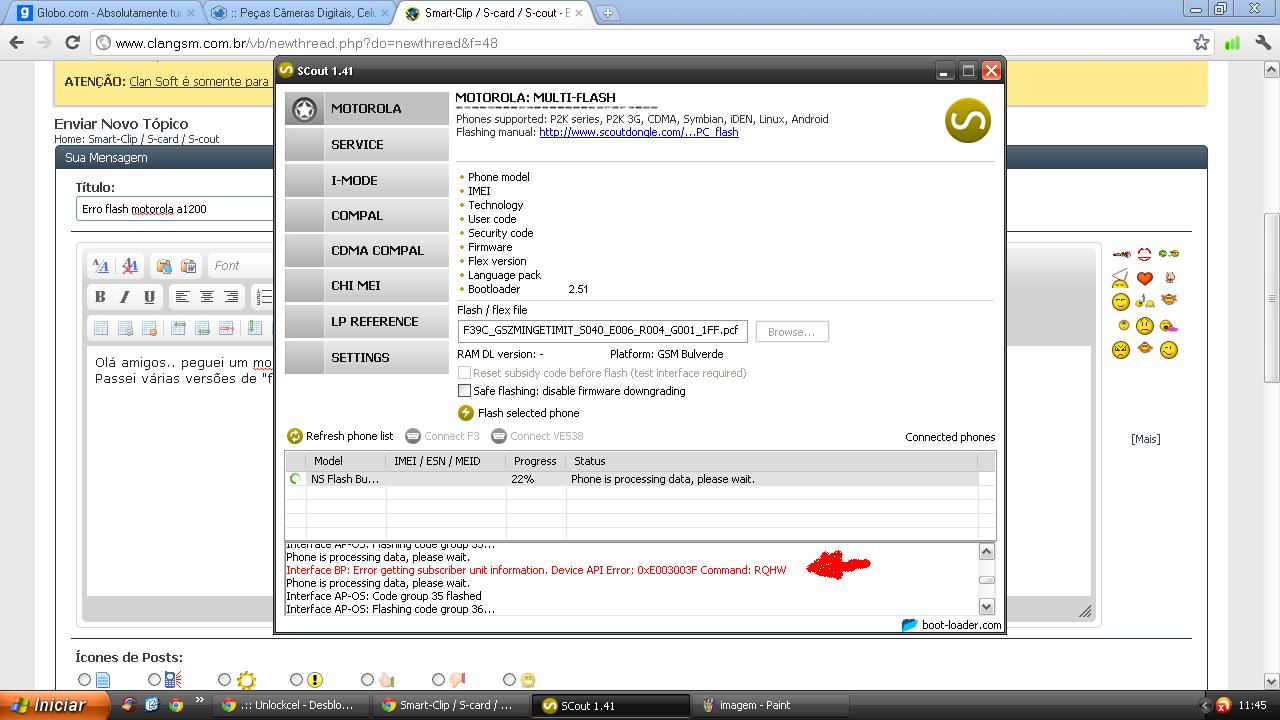Open CDMA COMPAL section in SCout

coord(366,251)
